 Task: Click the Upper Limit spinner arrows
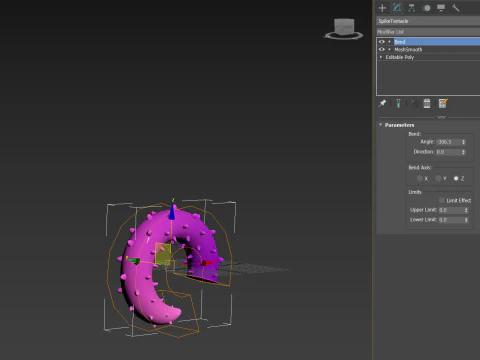[x=466, y=210]
